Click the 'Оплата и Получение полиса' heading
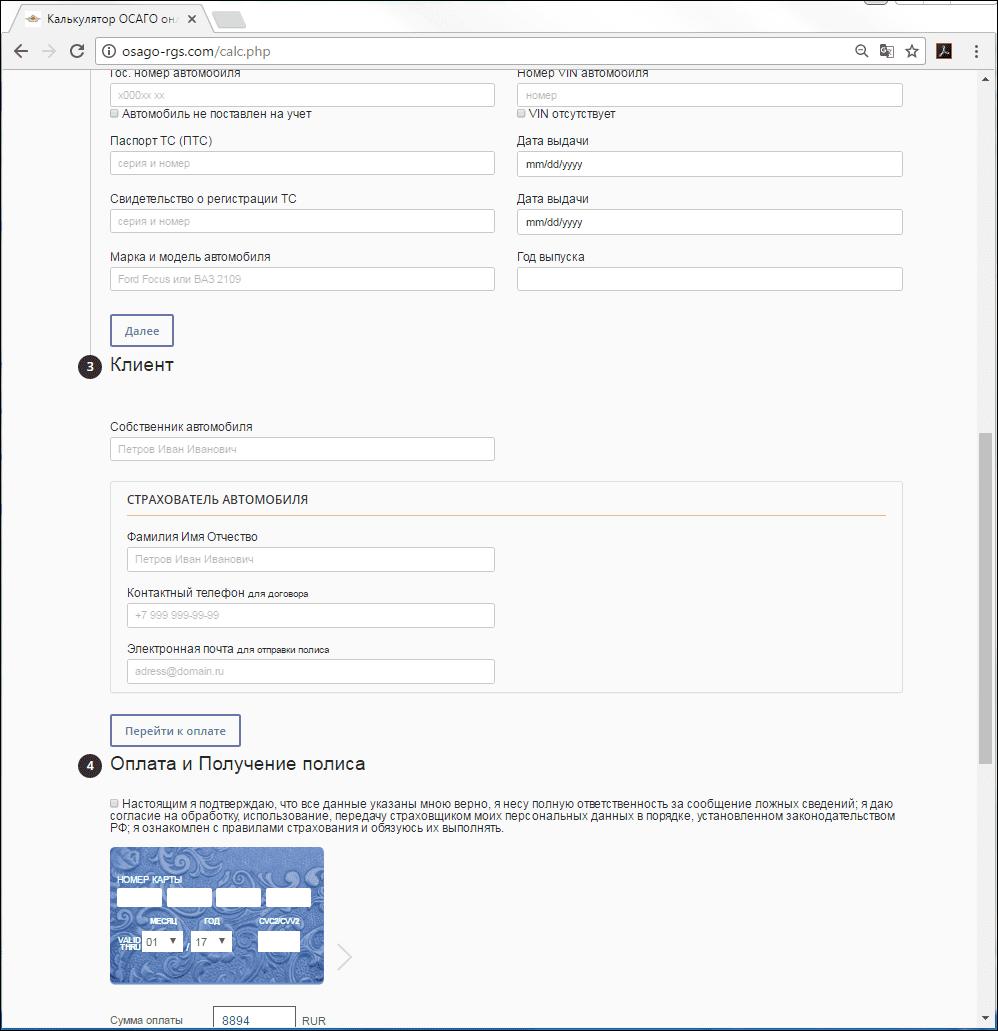 click(238, 764)
